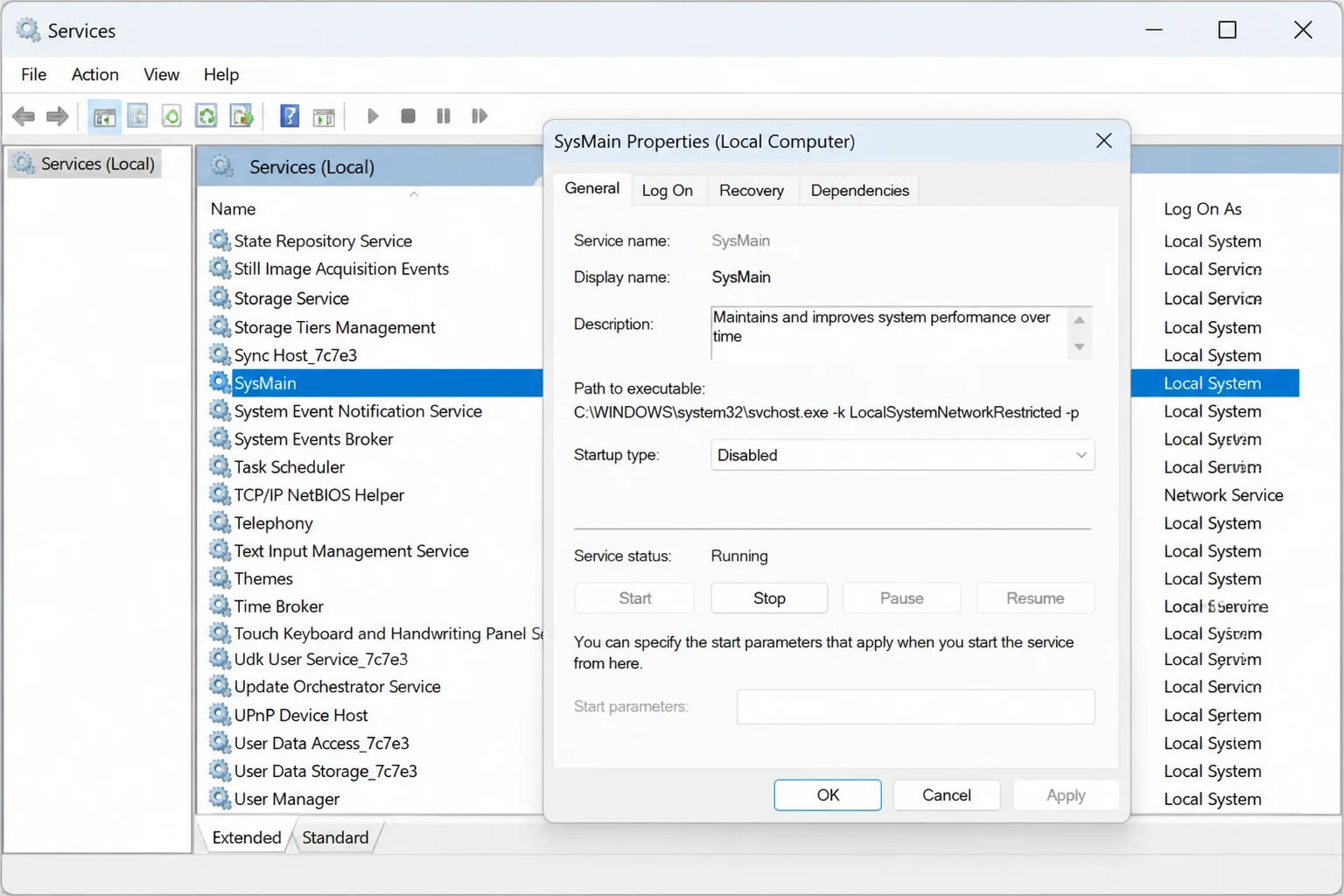This screenshot has width=1344, height=896.
Task: Switch to Standard view tab
Action: point(335,837)
